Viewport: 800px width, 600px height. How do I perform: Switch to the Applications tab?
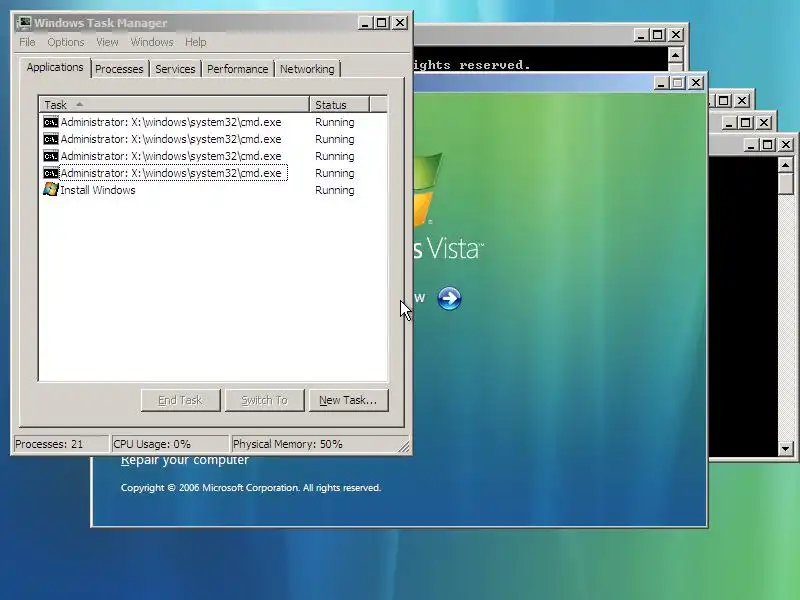tap(55, 67)
